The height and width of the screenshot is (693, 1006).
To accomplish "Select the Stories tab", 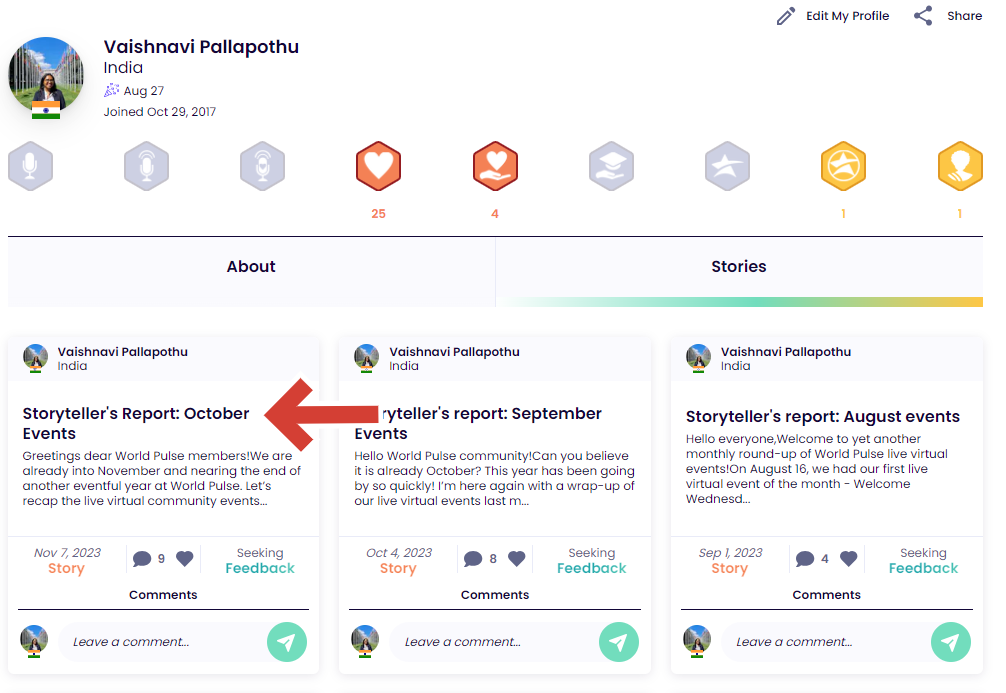I will (739, 267).
